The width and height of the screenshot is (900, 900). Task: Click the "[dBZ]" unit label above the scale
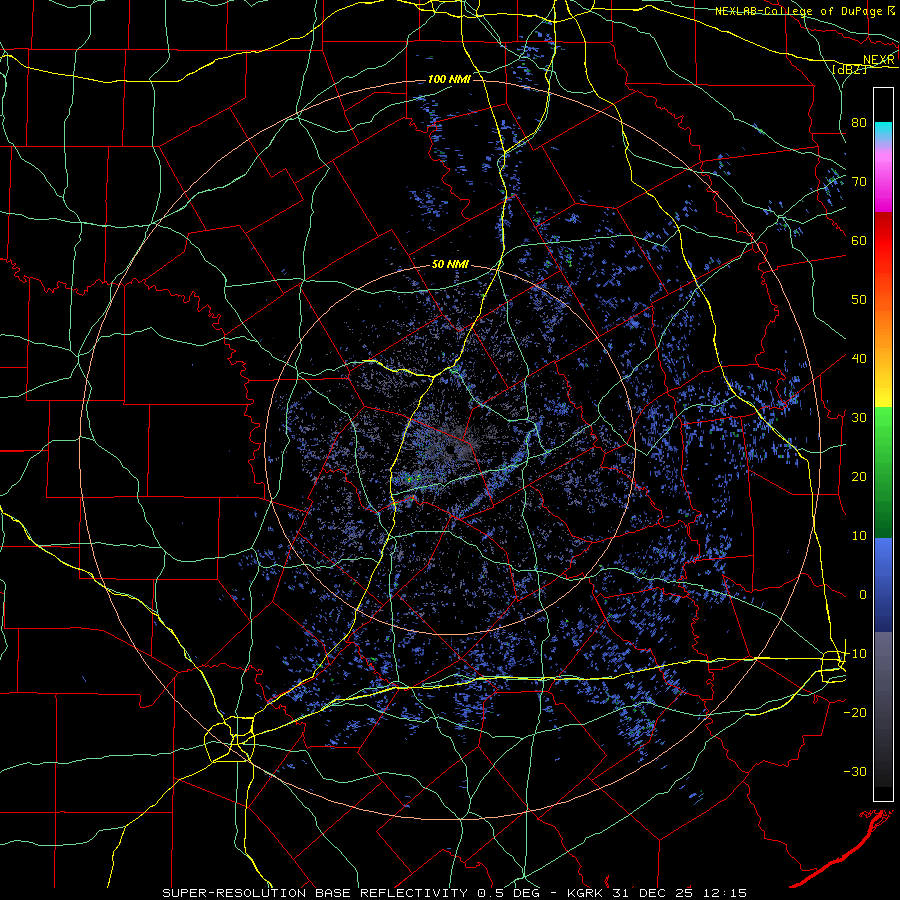(x=848, y=69)
